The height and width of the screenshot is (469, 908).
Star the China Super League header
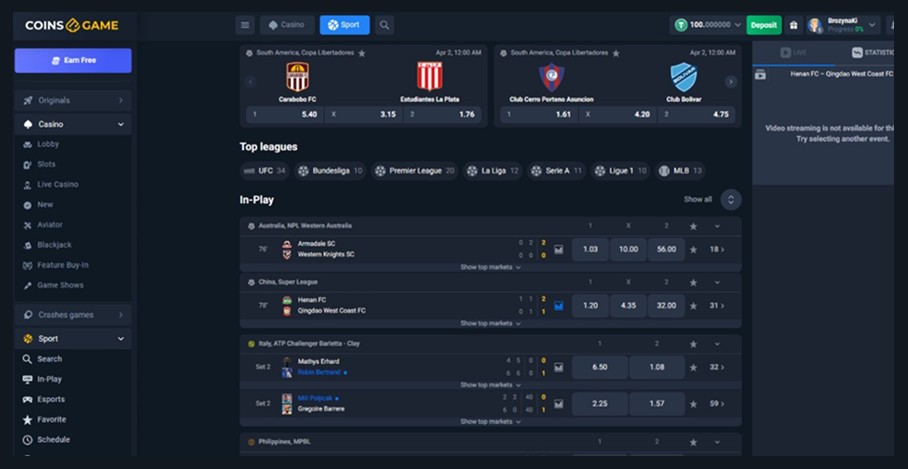[x=693, y=283]
